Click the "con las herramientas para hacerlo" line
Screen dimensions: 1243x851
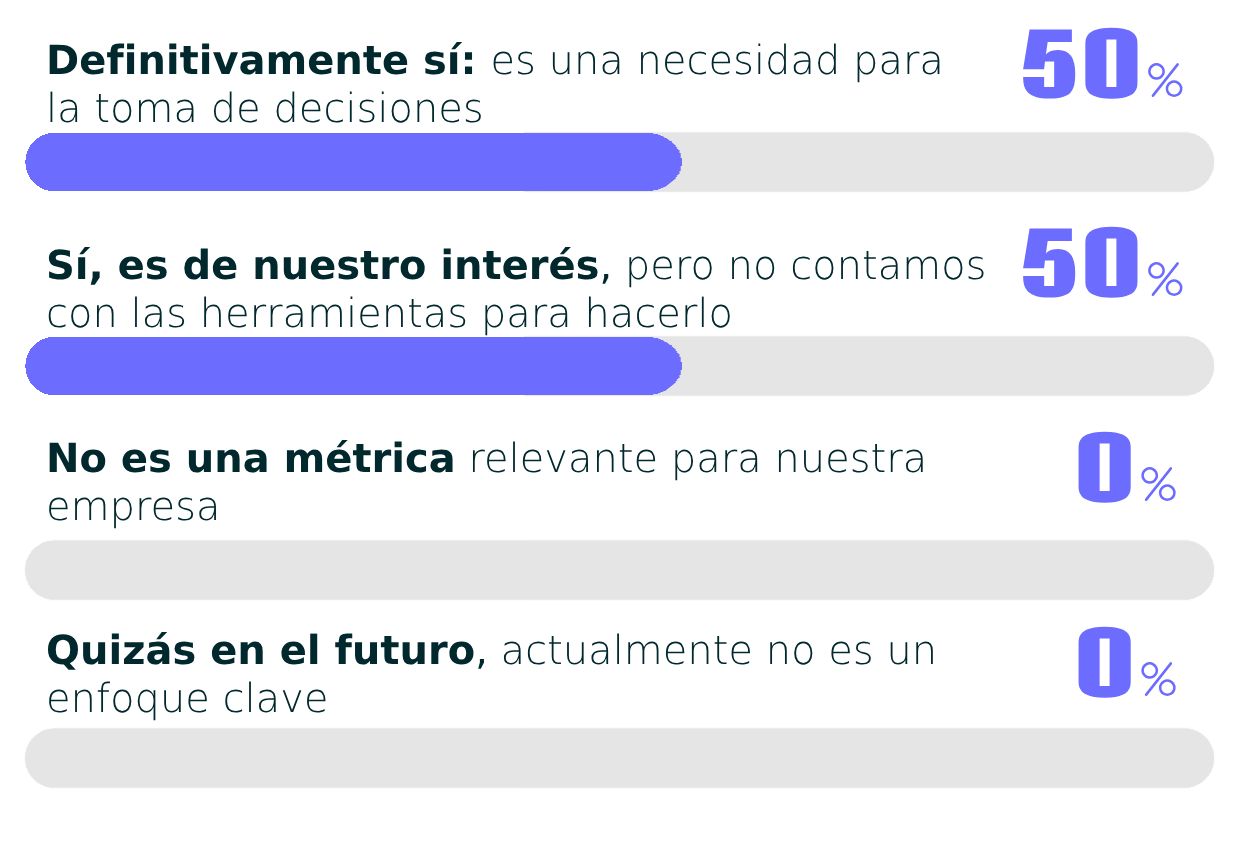click(x=389, y=314)
